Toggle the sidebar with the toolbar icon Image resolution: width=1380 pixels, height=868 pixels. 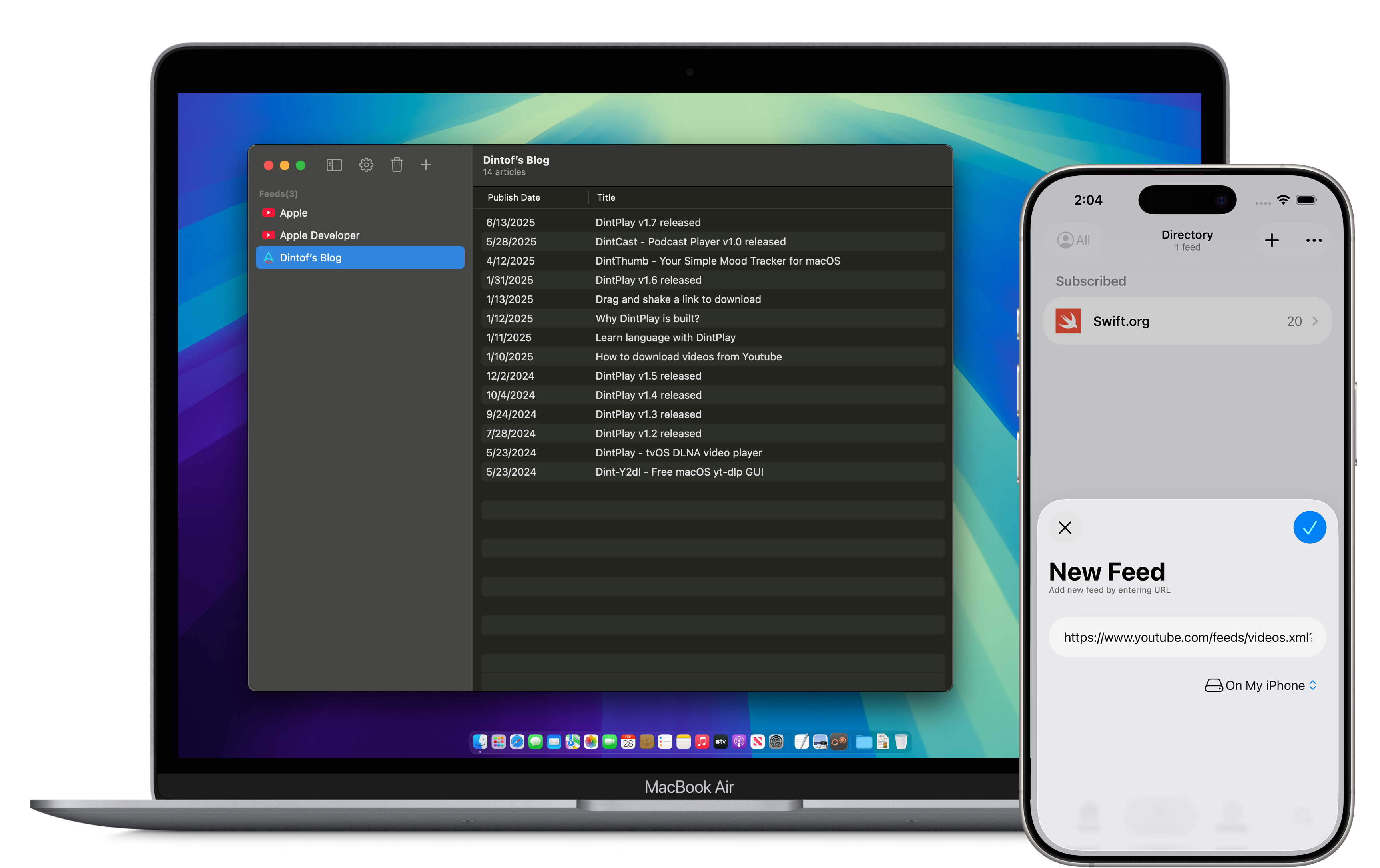334,165
